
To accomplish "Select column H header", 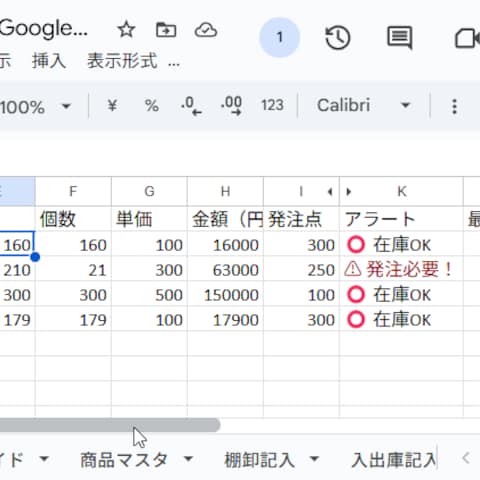I will point(225,191).
